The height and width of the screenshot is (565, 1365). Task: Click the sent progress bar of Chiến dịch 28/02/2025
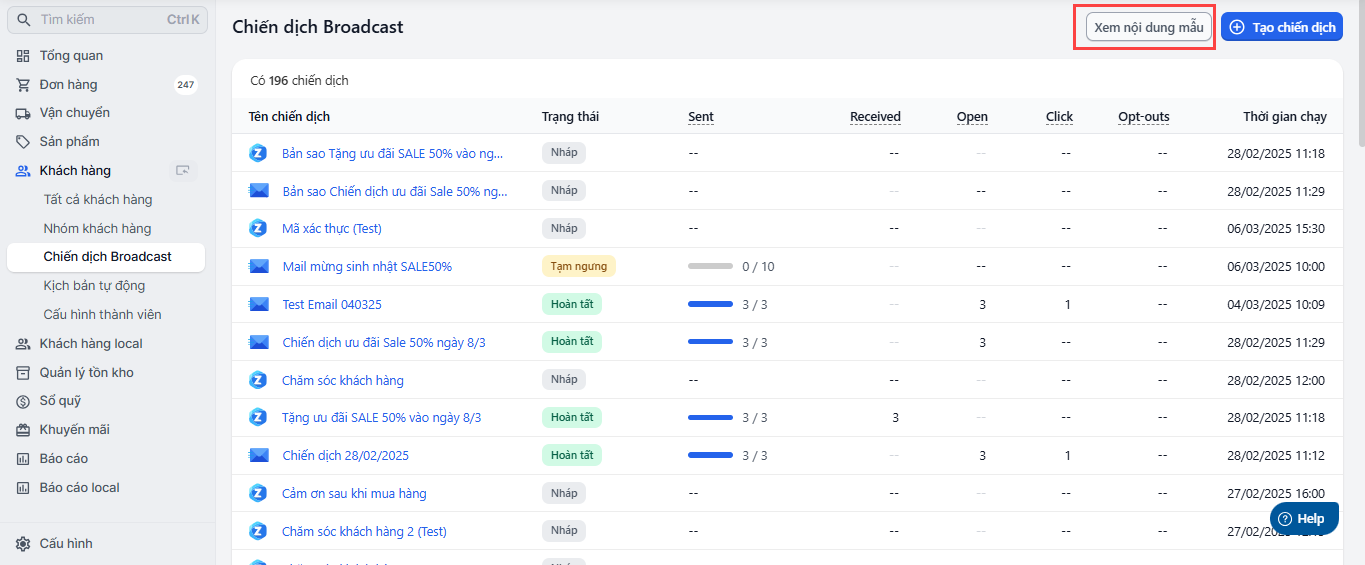(x=710, y=456)
